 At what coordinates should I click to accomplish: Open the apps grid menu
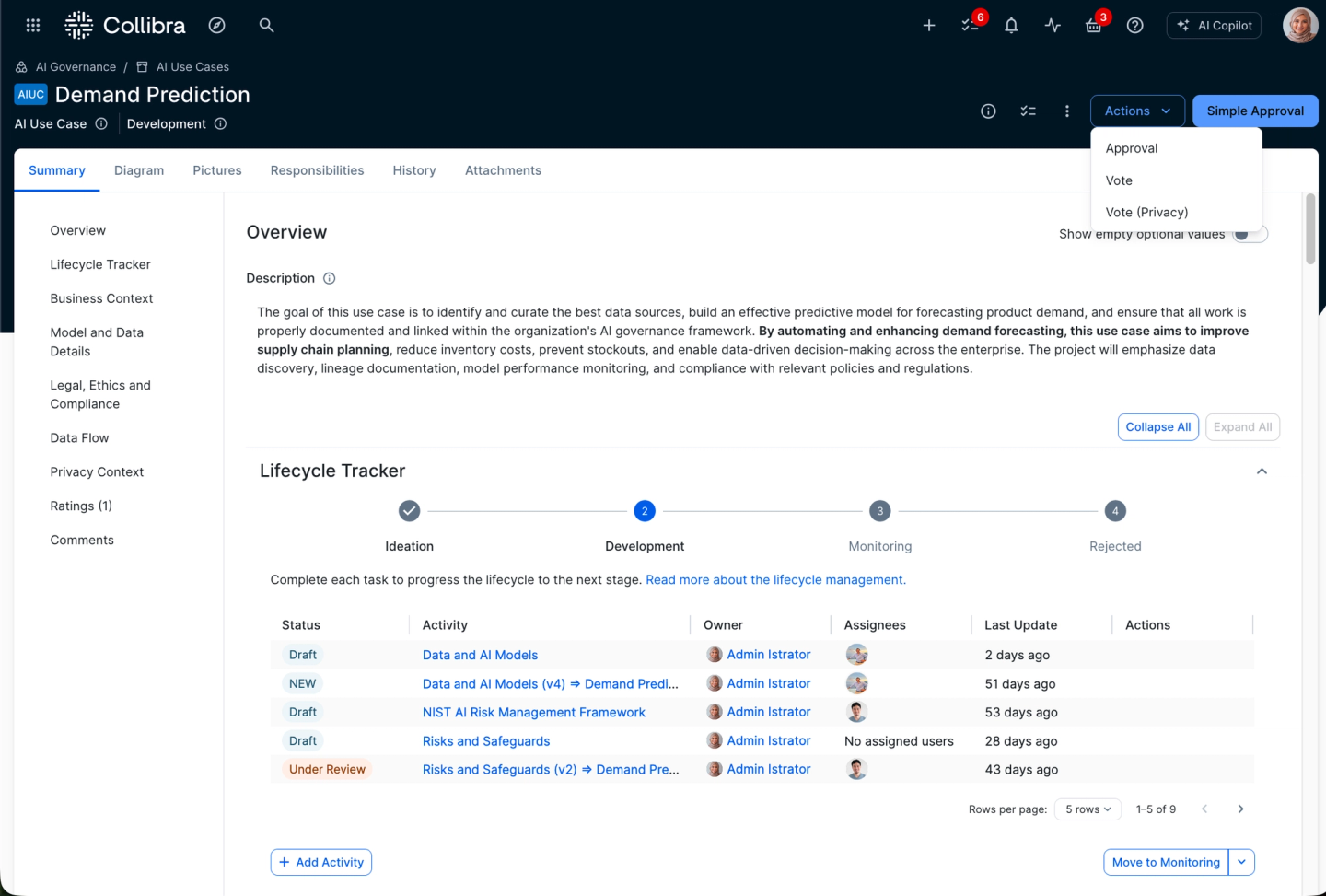pyautogui.click(x=32, y=25)
